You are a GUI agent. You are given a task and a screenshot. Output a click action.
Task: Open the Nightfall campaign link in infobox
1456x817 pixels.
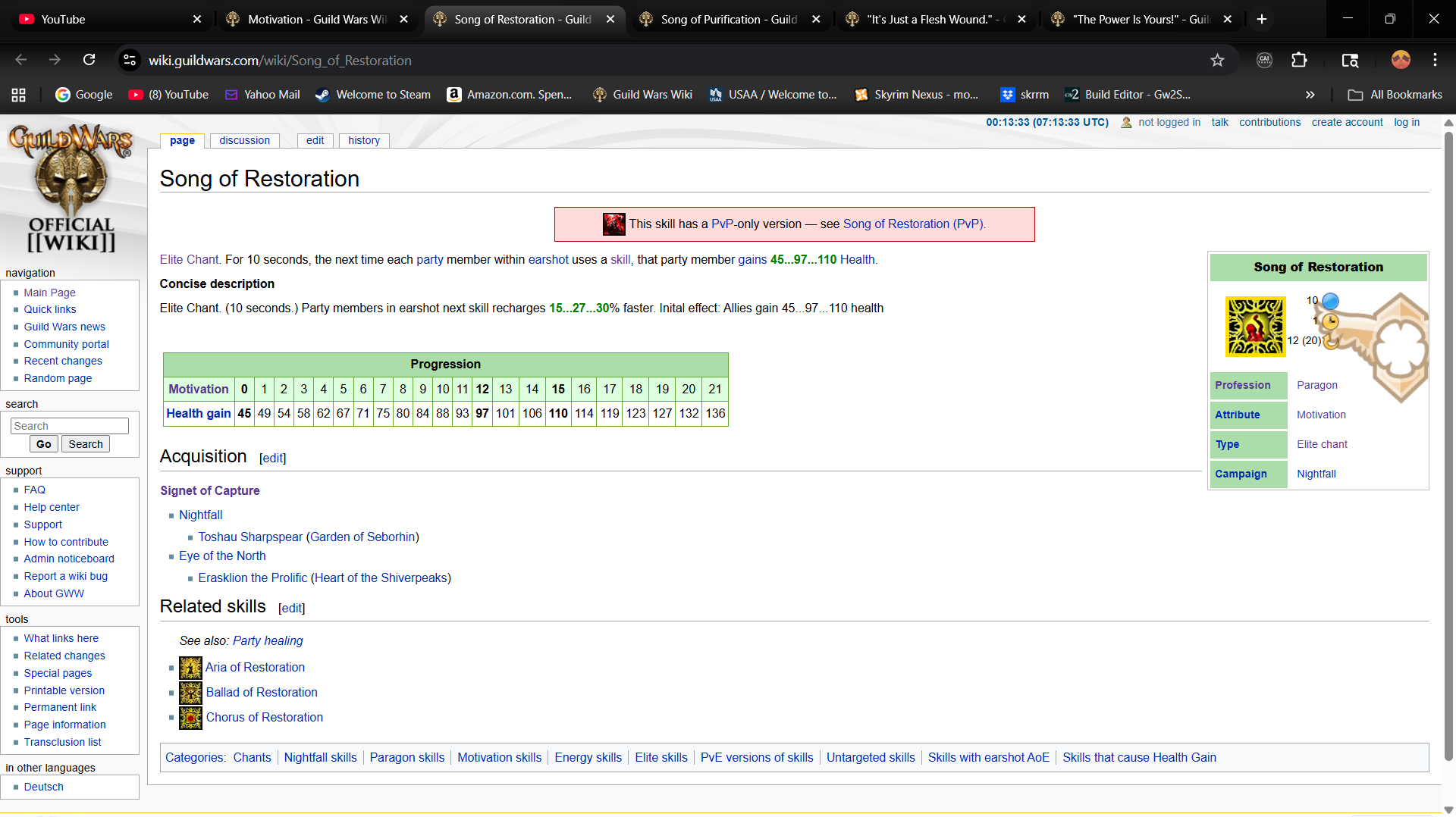click(x=1316, y=474)
